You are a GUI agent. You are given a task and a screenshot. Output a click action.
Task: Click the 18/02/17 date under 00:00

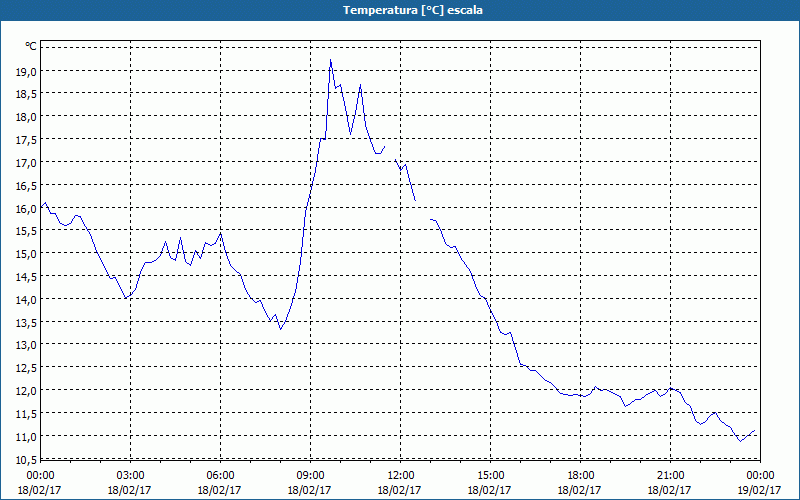[40, 490]
